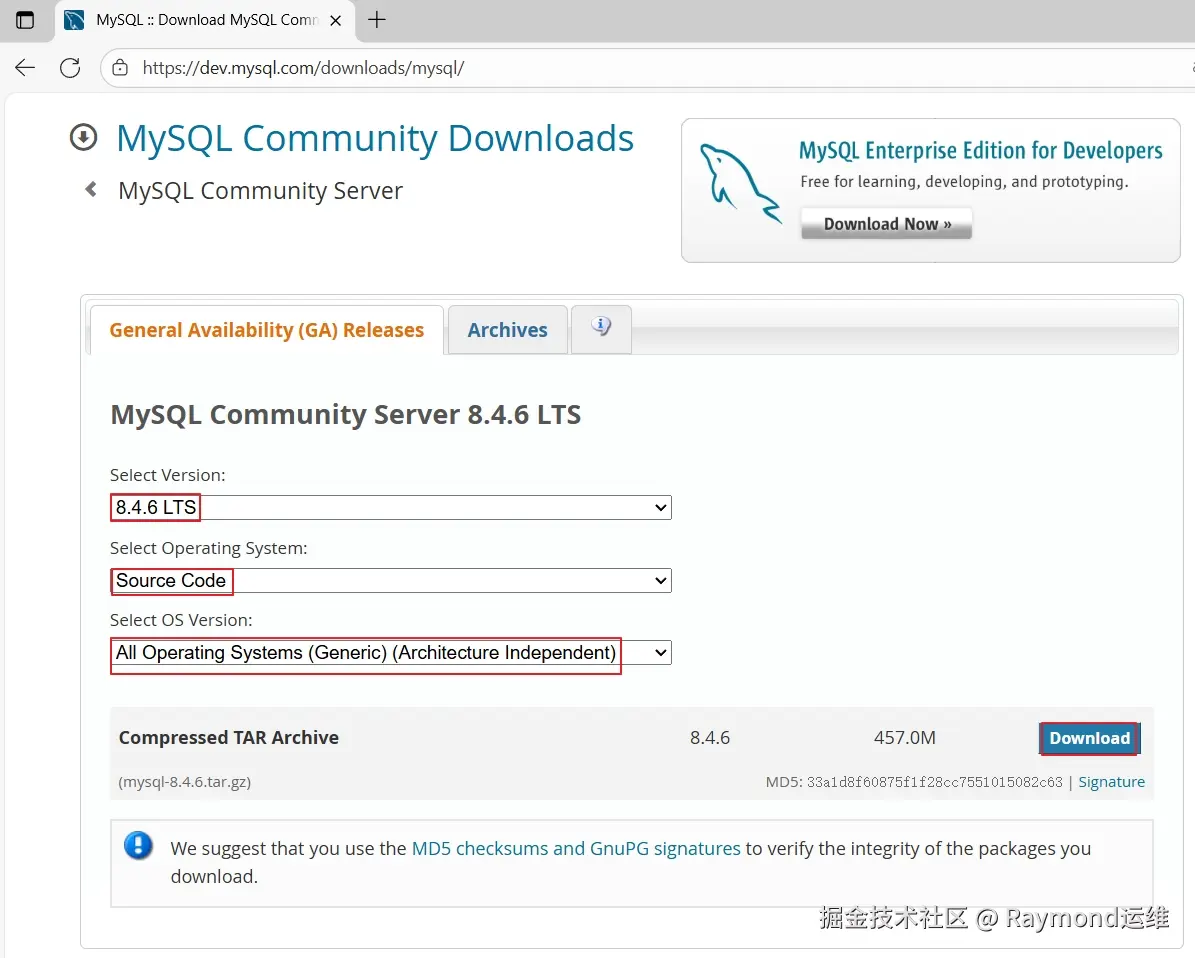The image size is (1195, 958).
Task: Click the mysql-8.4.6.tar.gz filename text
Action: 184,782
